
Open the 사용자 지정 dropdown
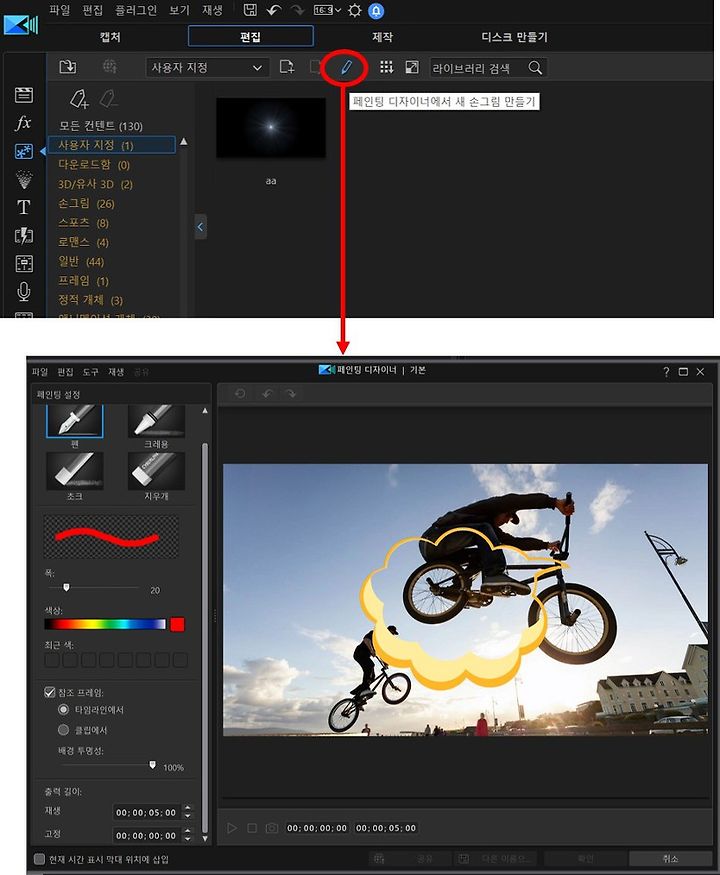click(208, 68)
